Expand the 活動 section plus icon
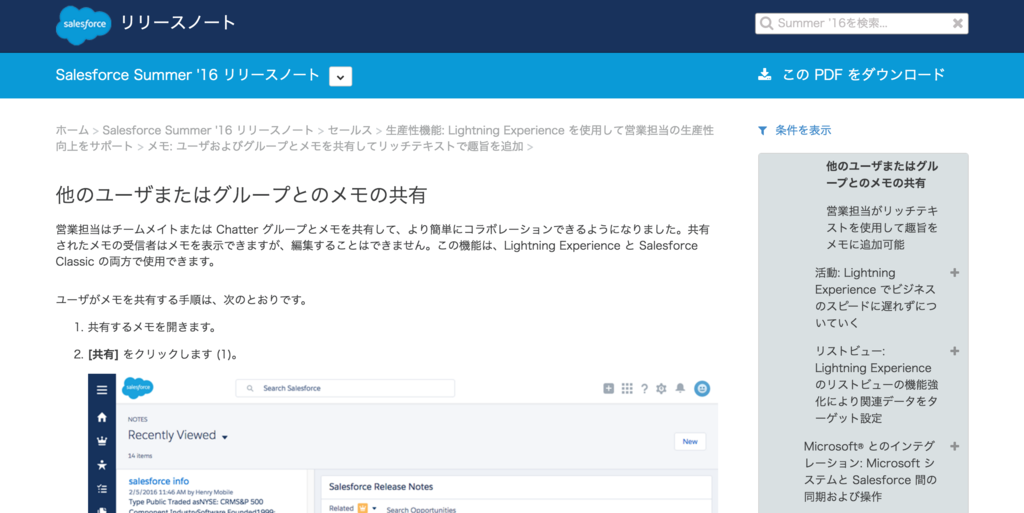The height and width of the screenshot is (513, 1024). coord(954,273)
